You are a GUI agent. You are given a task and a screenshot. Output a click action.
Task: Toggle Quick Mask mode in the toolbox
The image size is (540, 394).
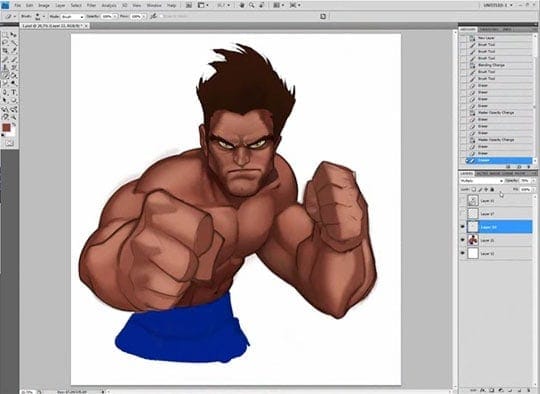(x=9, y=143)
